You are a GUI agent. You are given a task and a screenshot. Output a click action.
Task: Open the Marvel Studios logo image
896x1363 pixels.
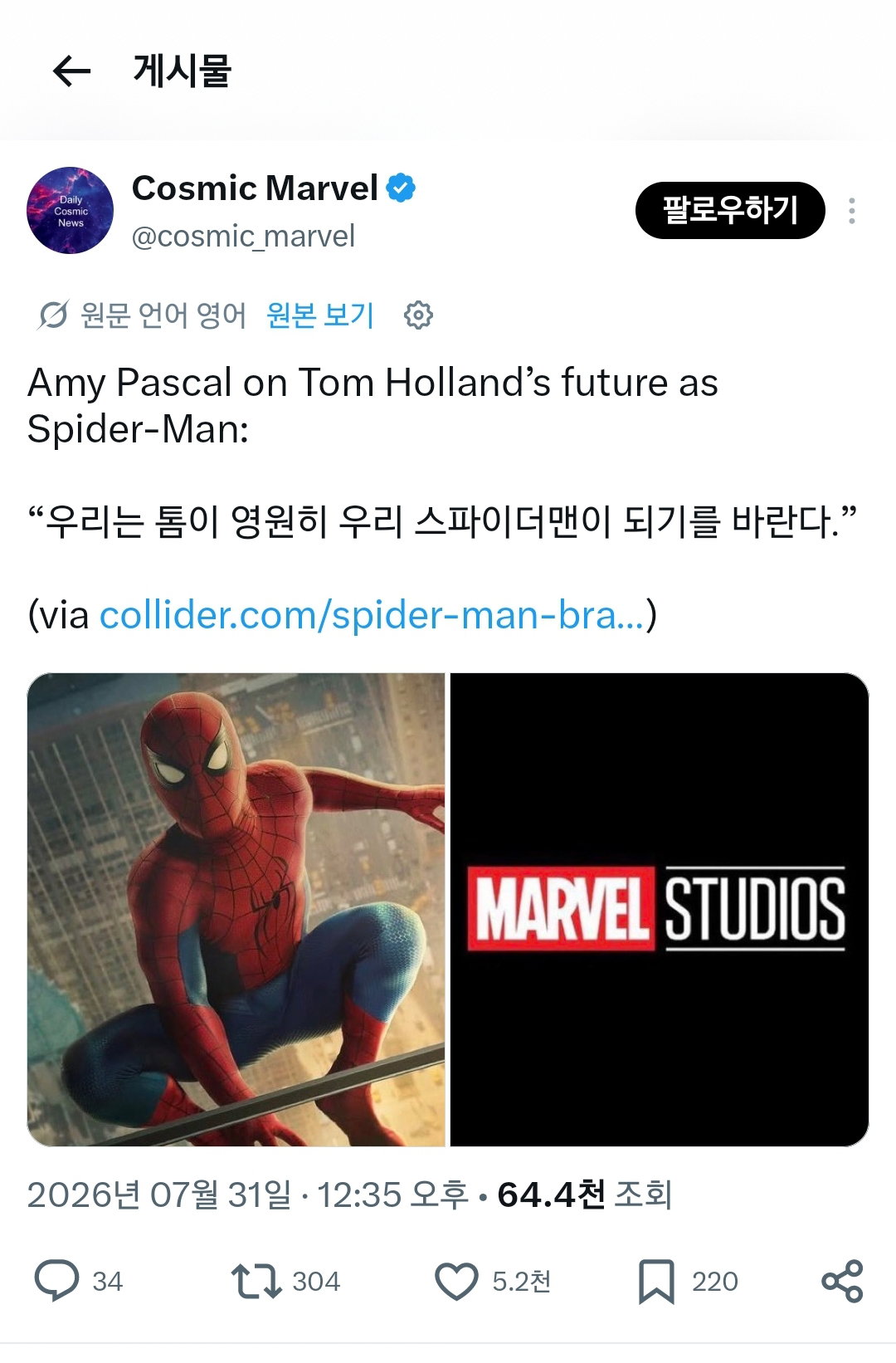coord(660,910)
